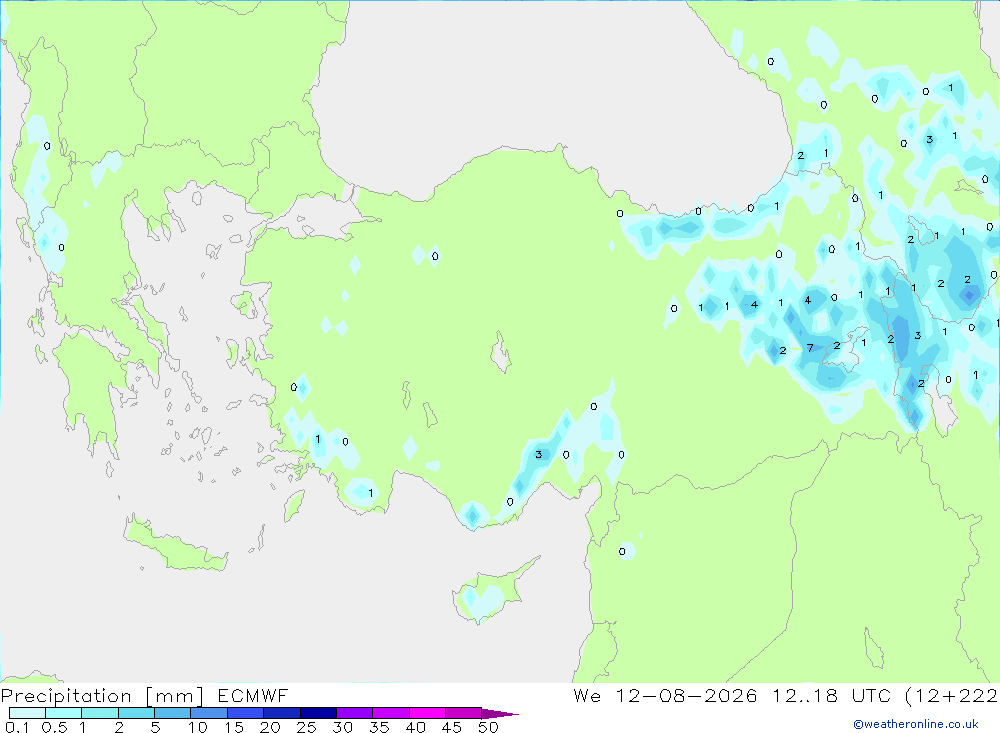This screenshot has height=733, width=1000.
Task: Click the legend label '45'
Action: tap(452, 727)
